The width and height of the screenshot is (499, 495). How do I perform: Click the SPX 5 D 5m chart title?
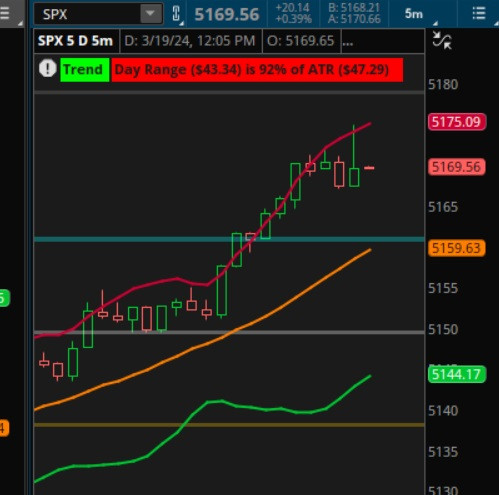(x=76, y=41)
